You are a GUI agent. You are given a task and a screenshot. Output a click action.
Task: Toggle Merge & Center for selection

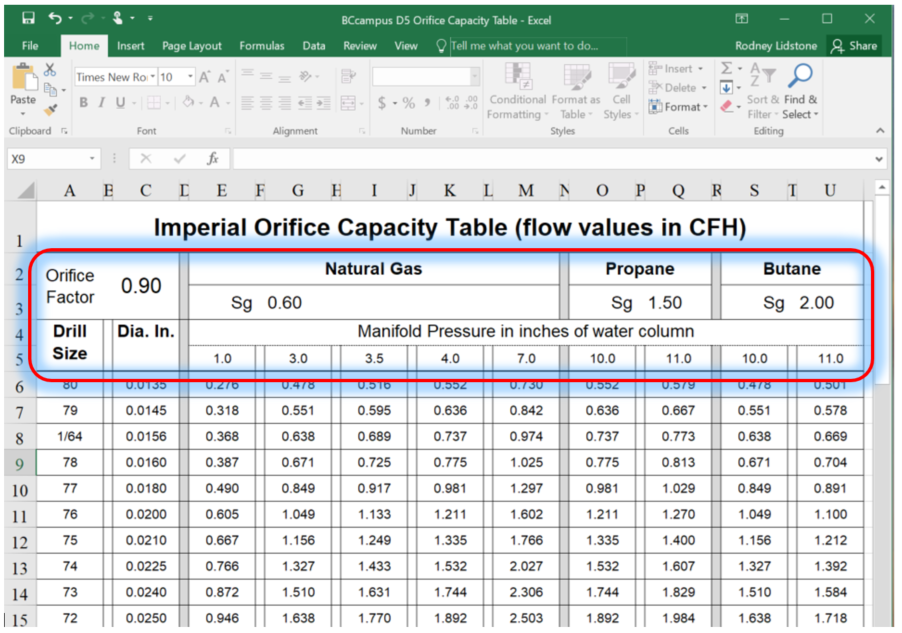350,102
